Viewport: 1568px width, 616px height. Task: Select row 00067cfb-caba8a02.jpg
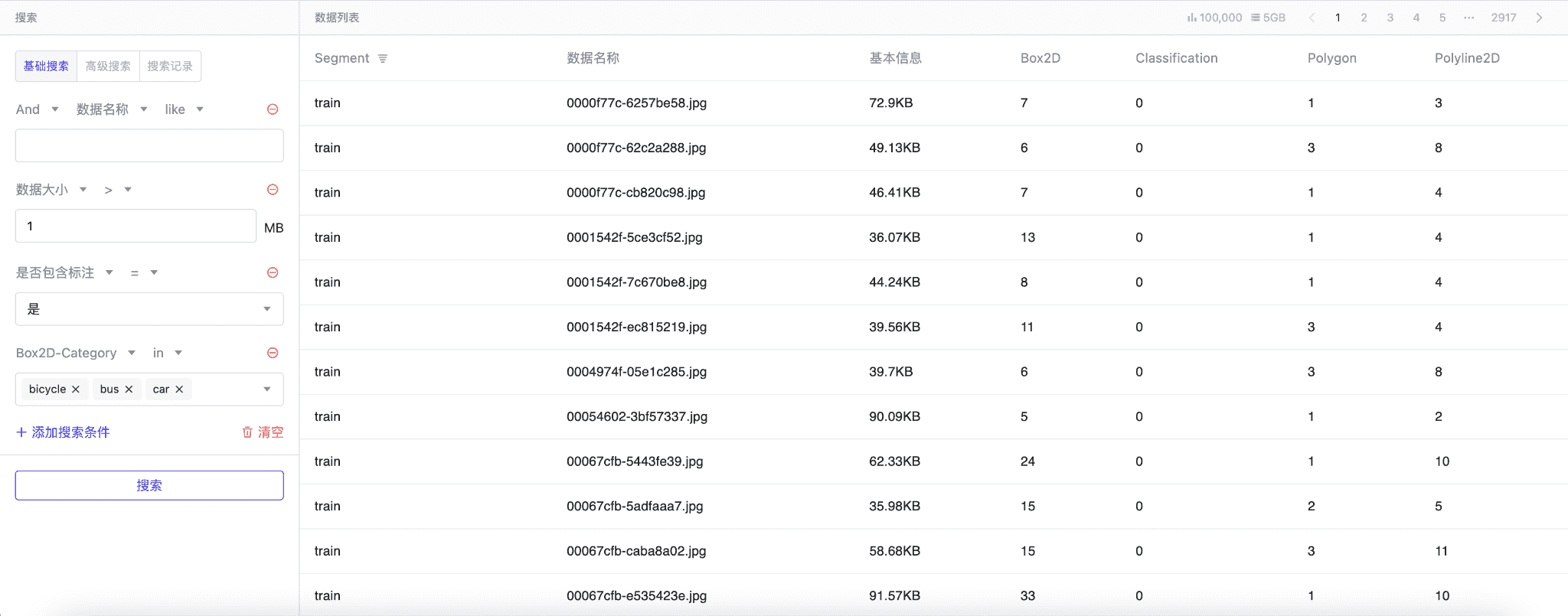pos(933,551)
